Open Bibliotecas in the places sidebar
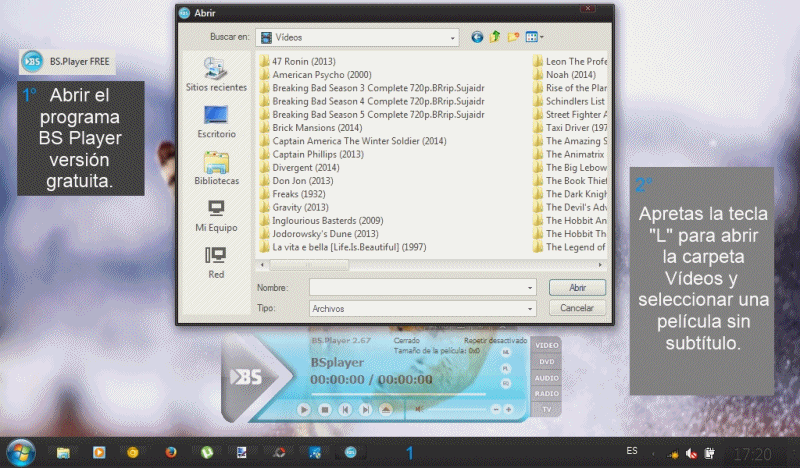This screenshot has width=800, height=468. [216, 168]
